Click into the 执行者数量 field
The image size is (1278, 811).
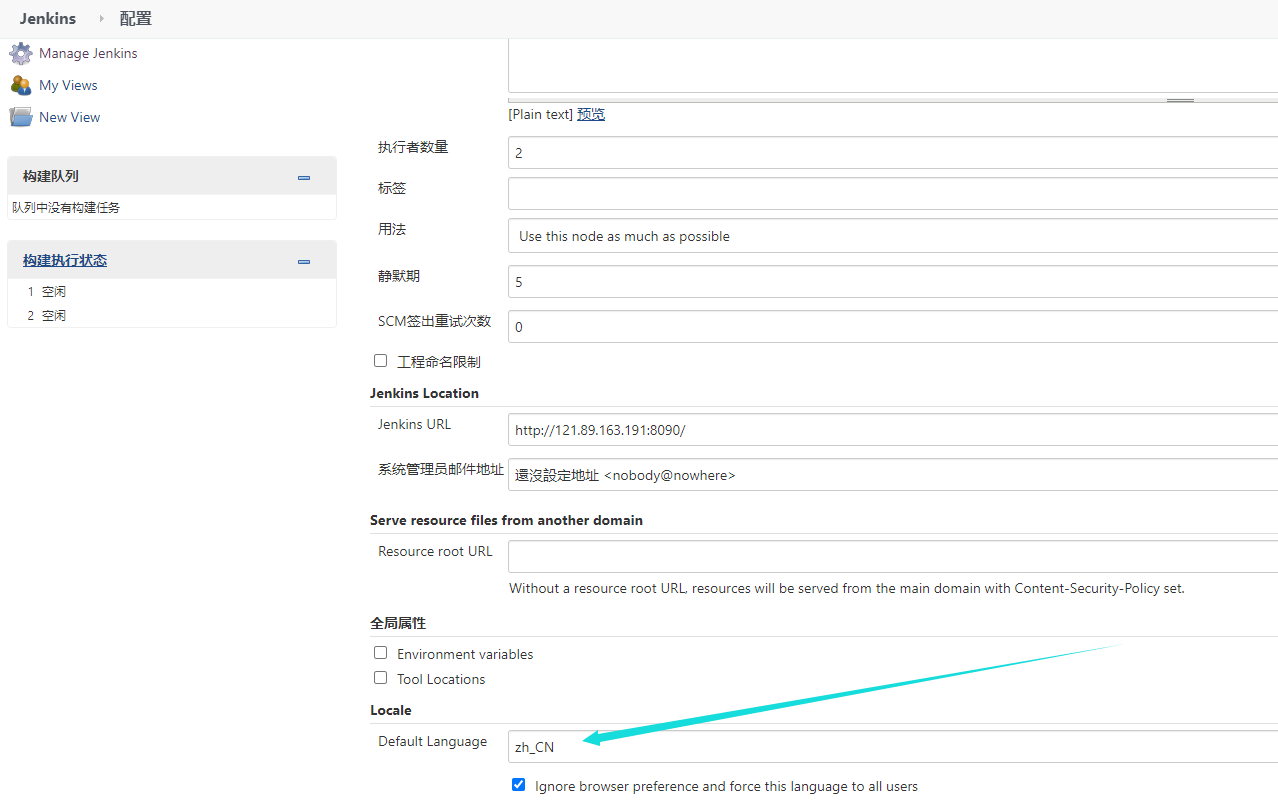[x=892, y=153]
